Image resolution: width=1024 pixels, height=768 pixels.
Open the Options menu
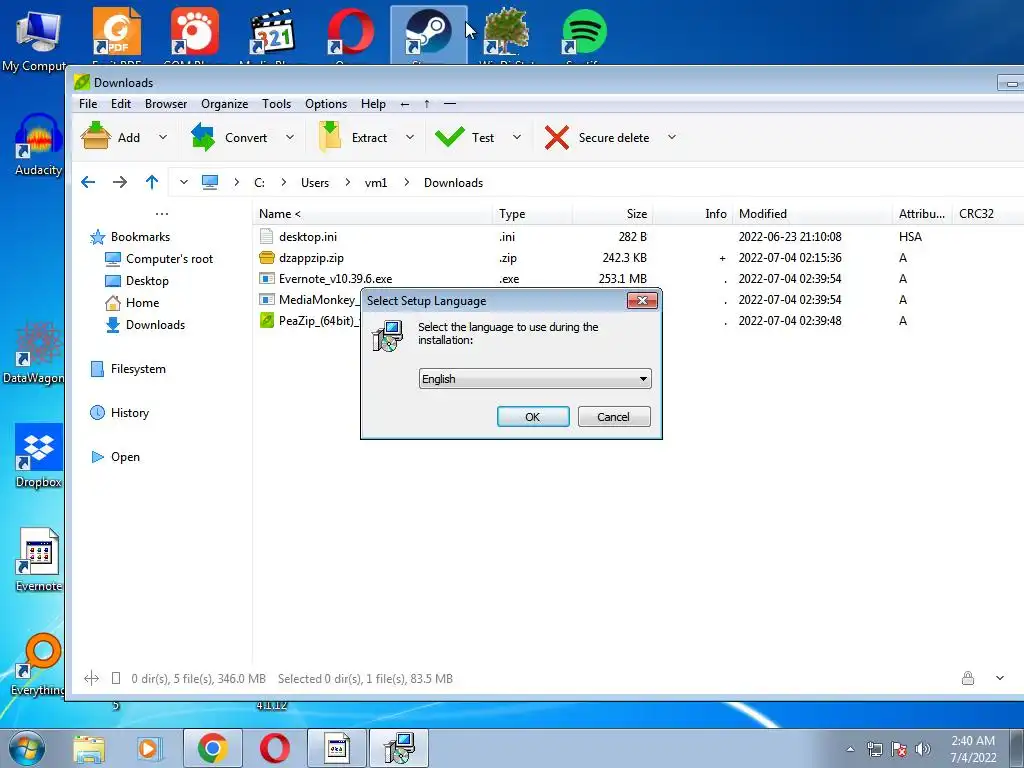point(326,104)
